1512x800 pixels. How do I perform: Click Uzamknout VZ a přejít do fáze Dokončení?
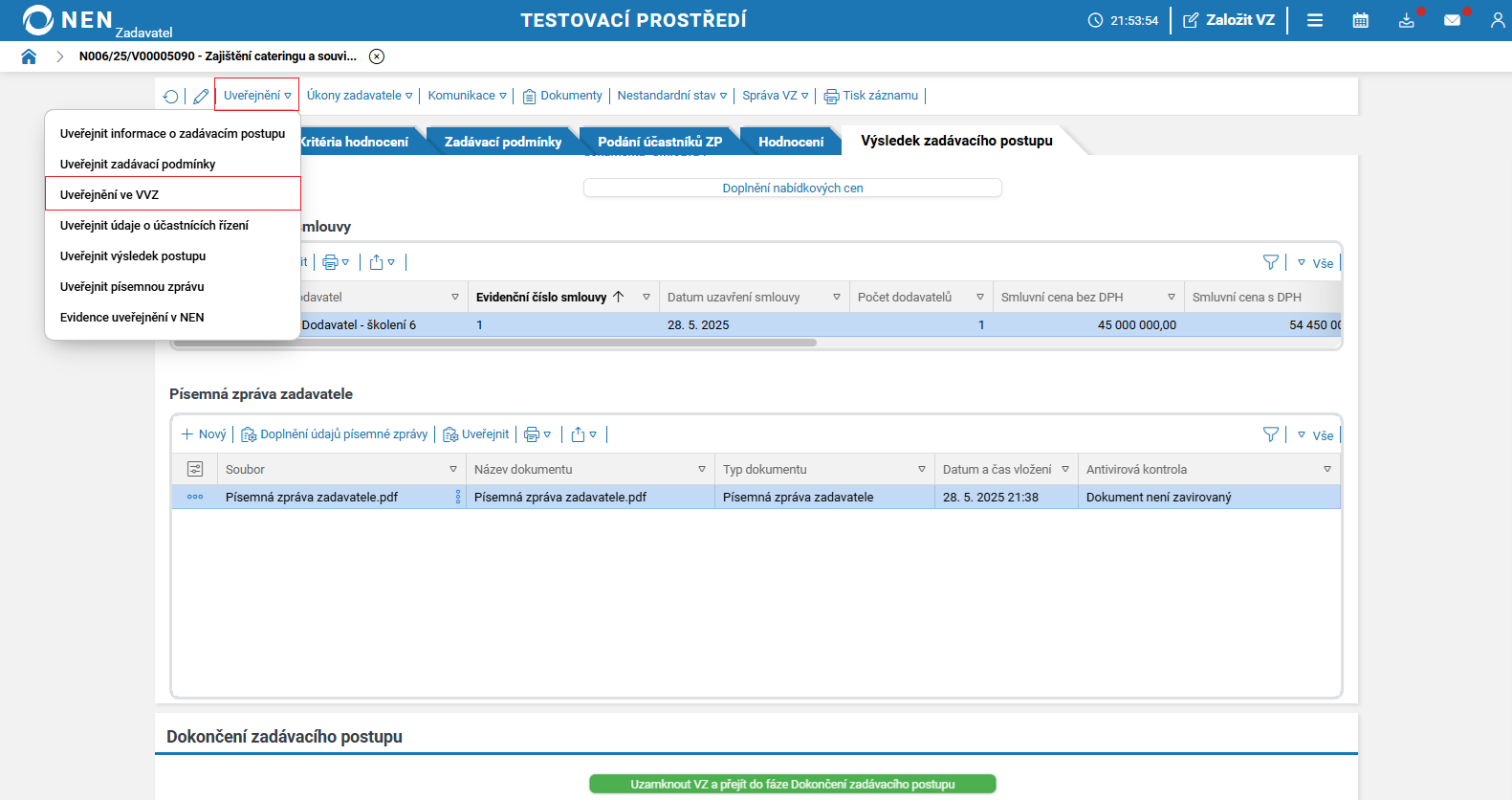pyautogui.click(x=793, y=784)
